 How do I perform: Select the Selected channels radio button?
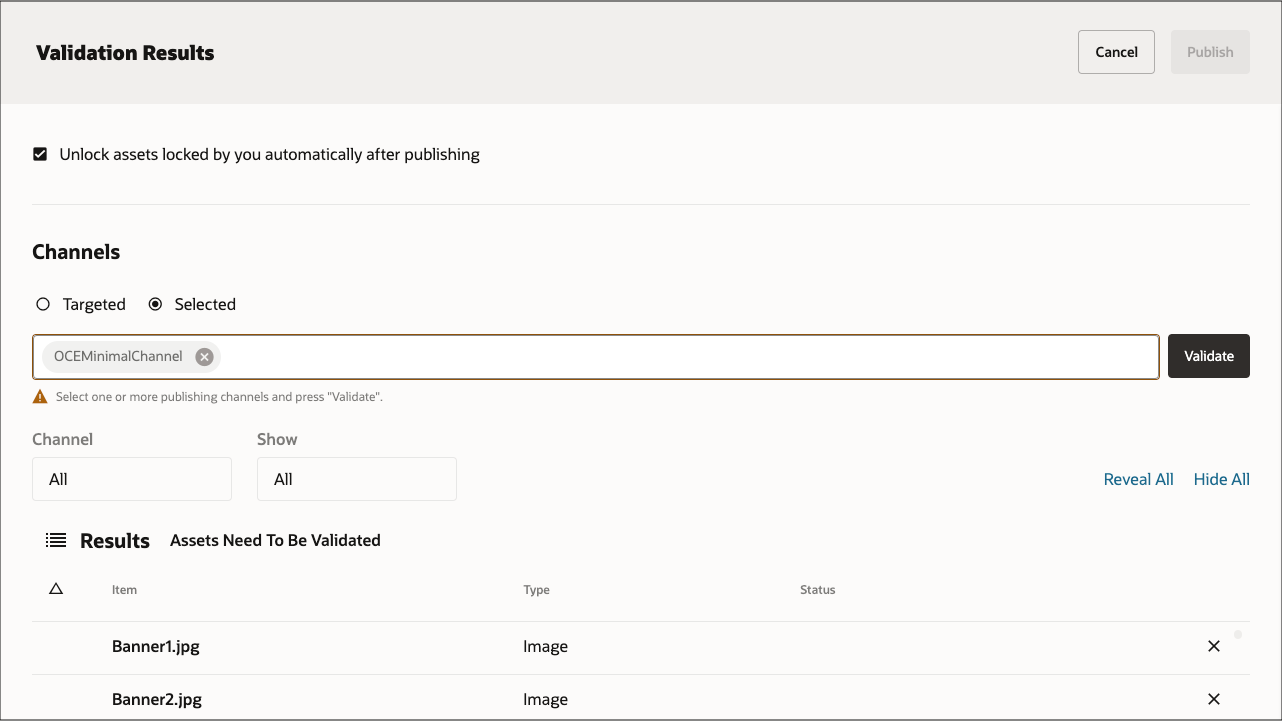coord(155,303)
